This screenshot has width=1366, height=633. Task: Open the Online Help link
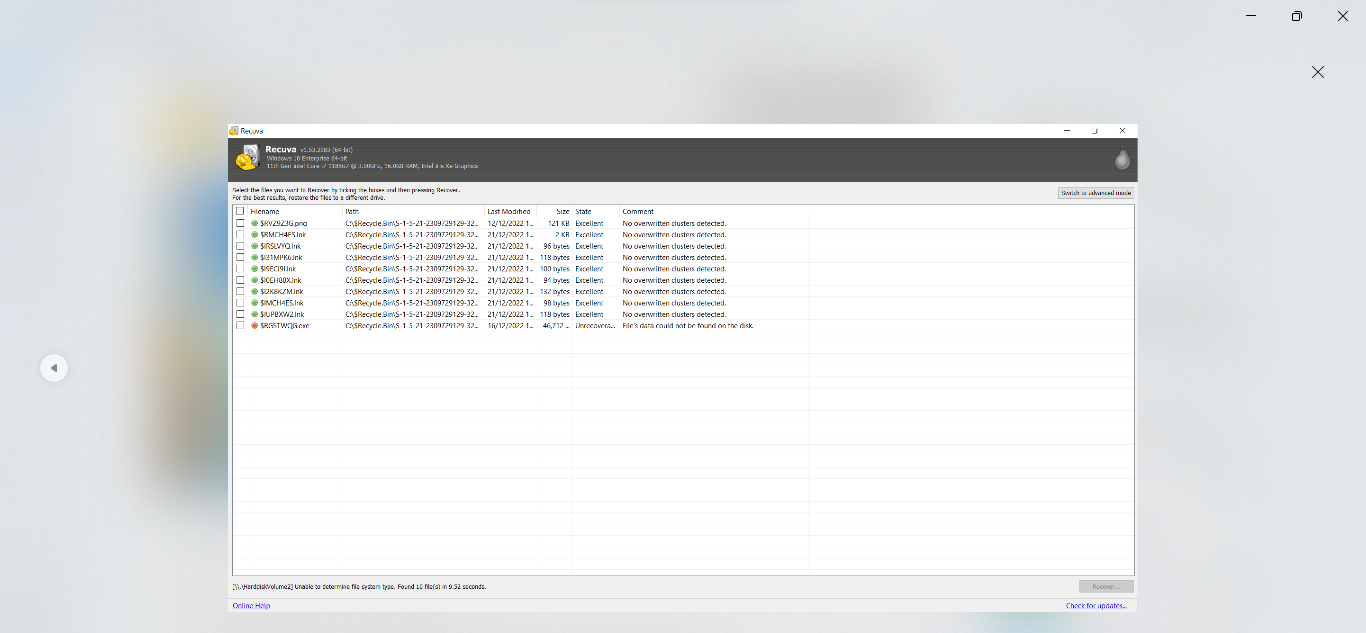[251, 605]
